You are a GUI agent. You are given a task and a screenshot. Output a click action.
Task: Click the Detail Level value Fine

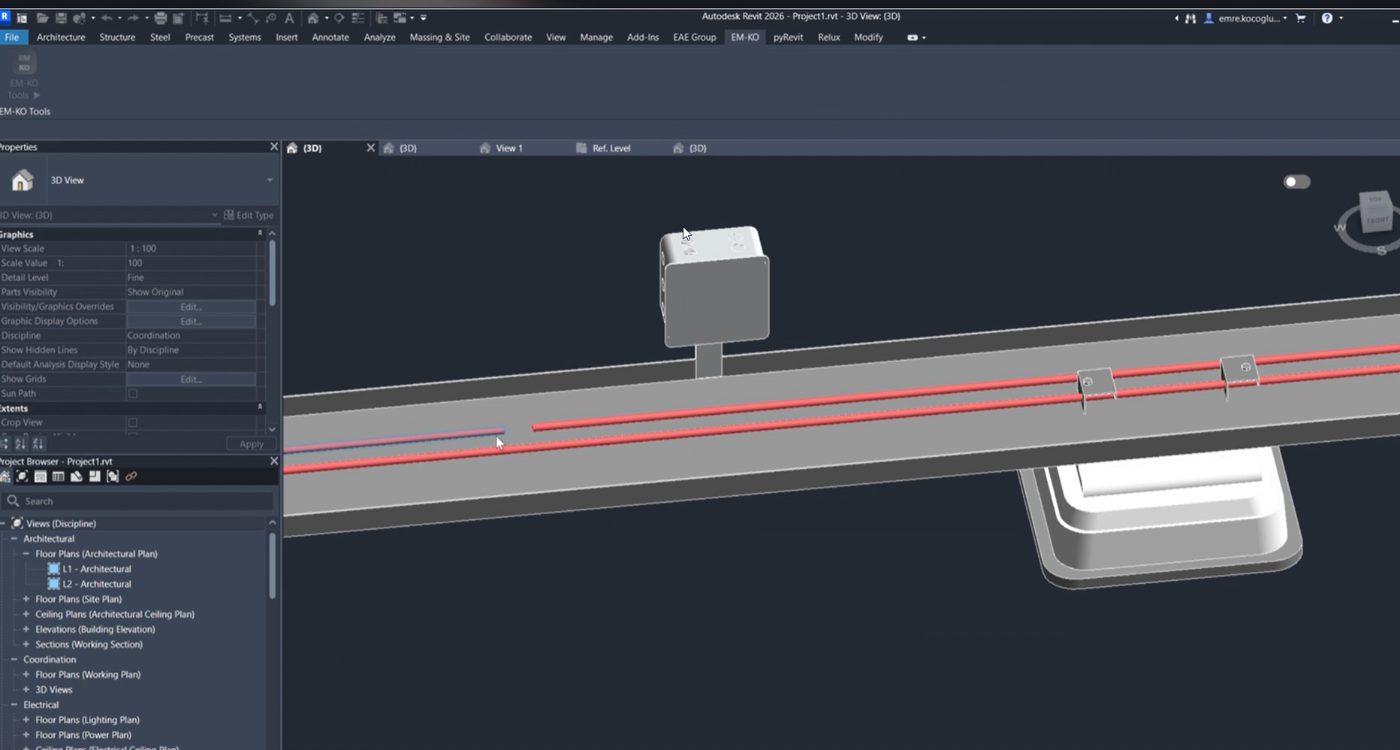pyautogui.click(x=191, y=277)
